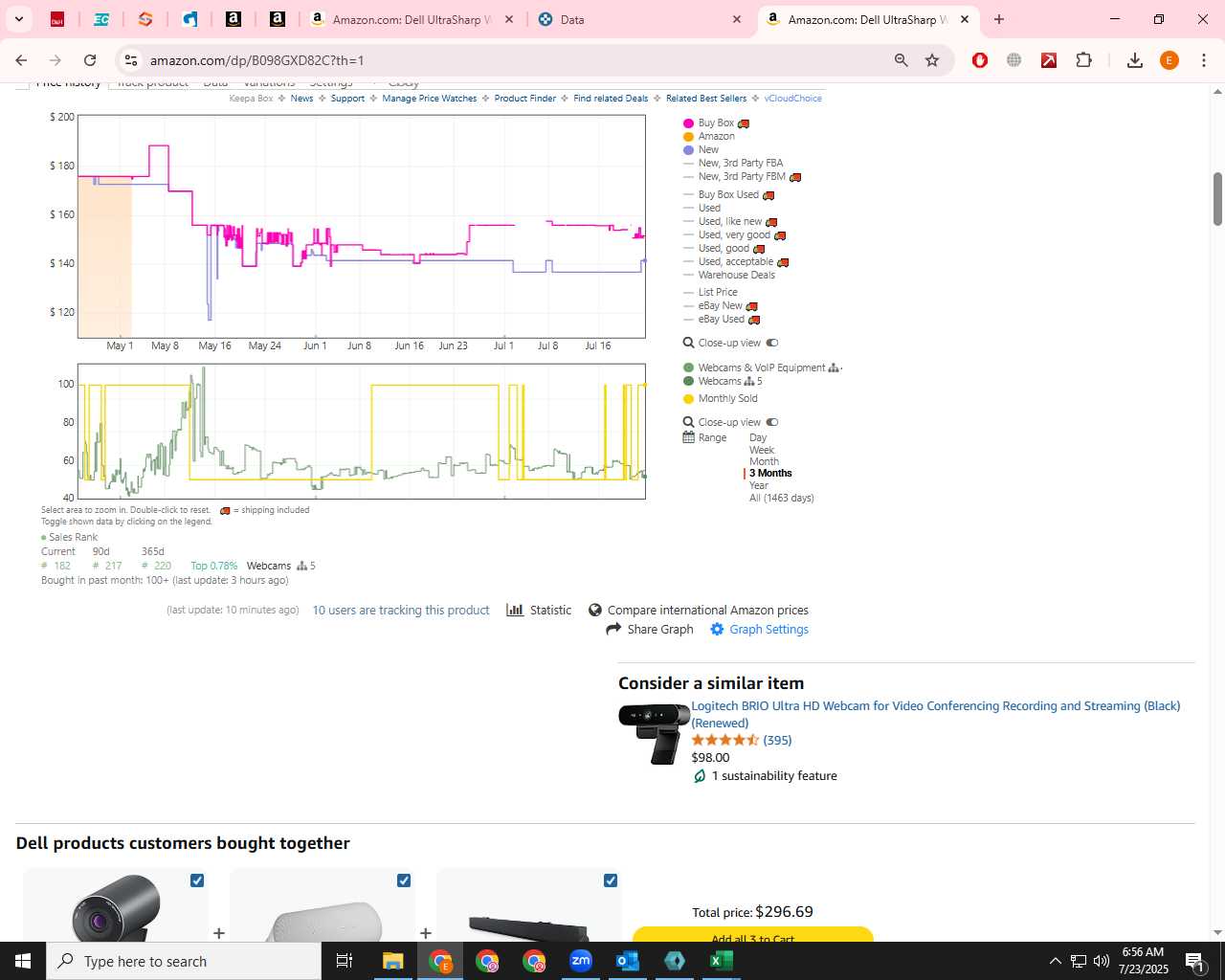1225x980 pixels.
Task: Click the Share Graph arrow icon
Action: [614, 629]
